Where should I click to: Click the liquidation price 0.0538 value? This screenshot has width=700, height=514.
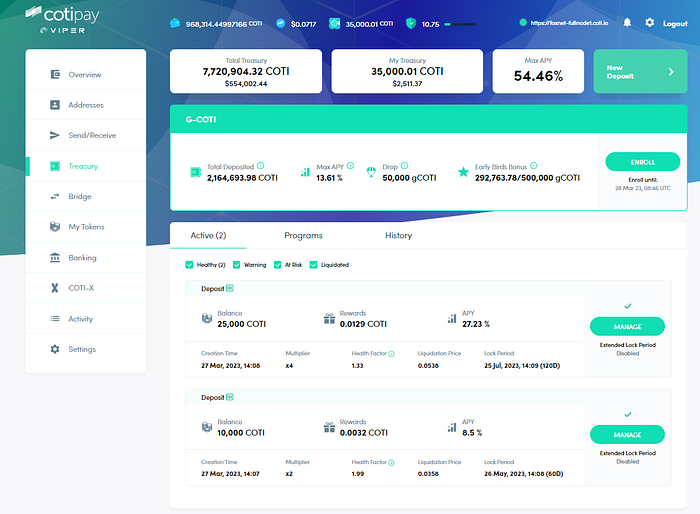[428, 366]
